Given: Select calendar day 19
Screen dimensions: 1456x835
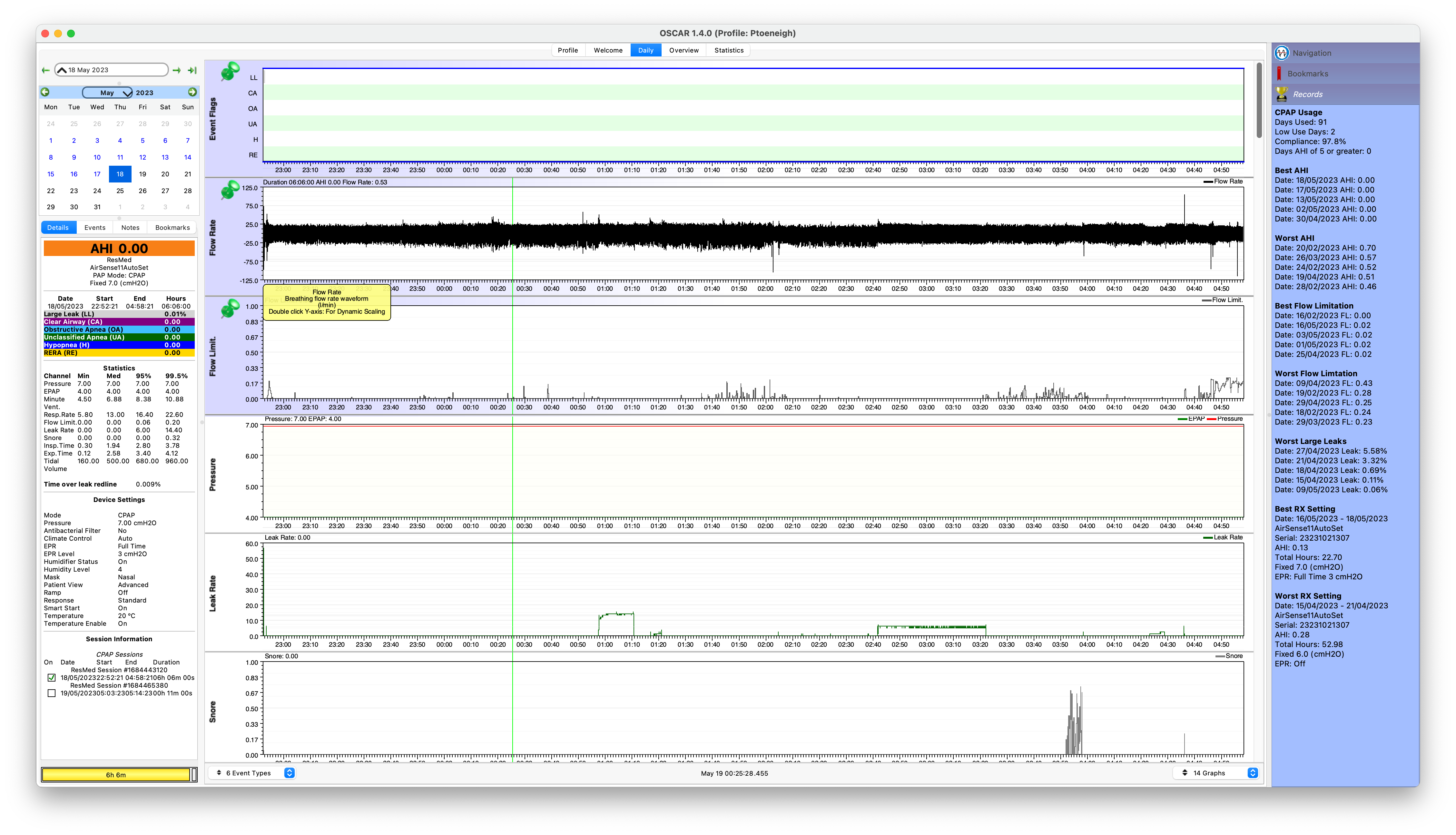Looking at the screenshot, I should (143, 174).
